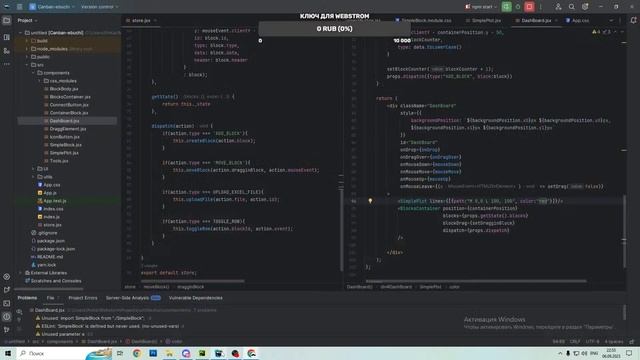Click the SimplePlot breadcrumb
Screen dimensions: 640x360
click(x=430, y=287)
